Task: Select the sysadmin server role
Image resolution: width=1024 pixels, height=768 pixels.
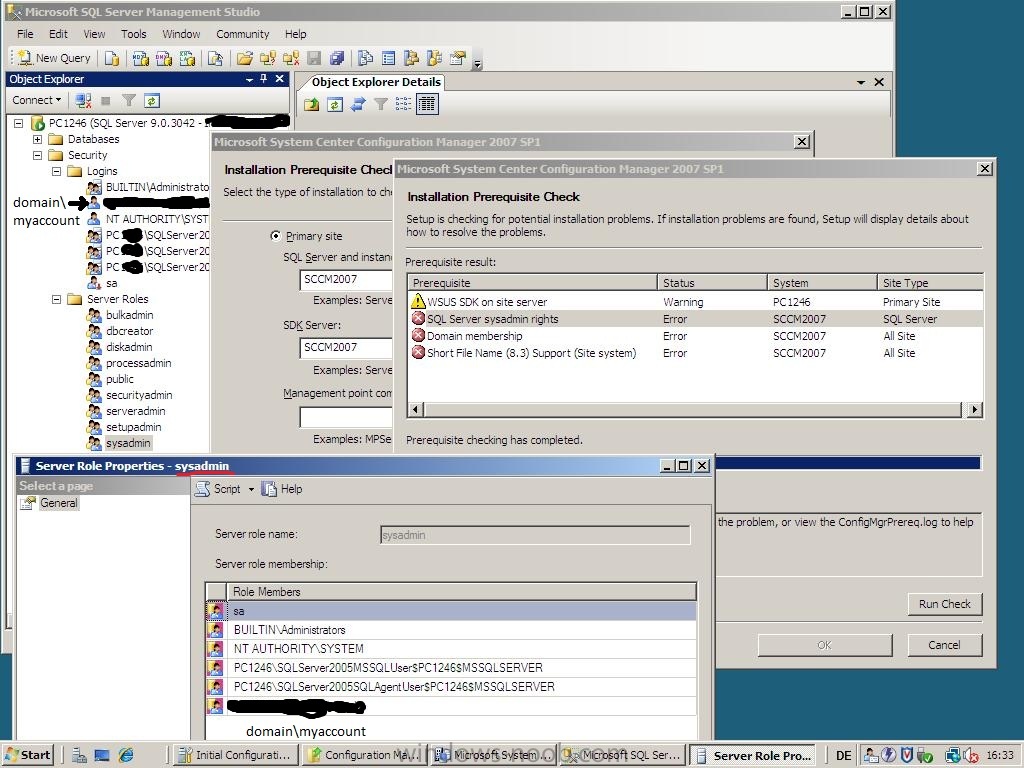Action: click(x=128, y=443)
